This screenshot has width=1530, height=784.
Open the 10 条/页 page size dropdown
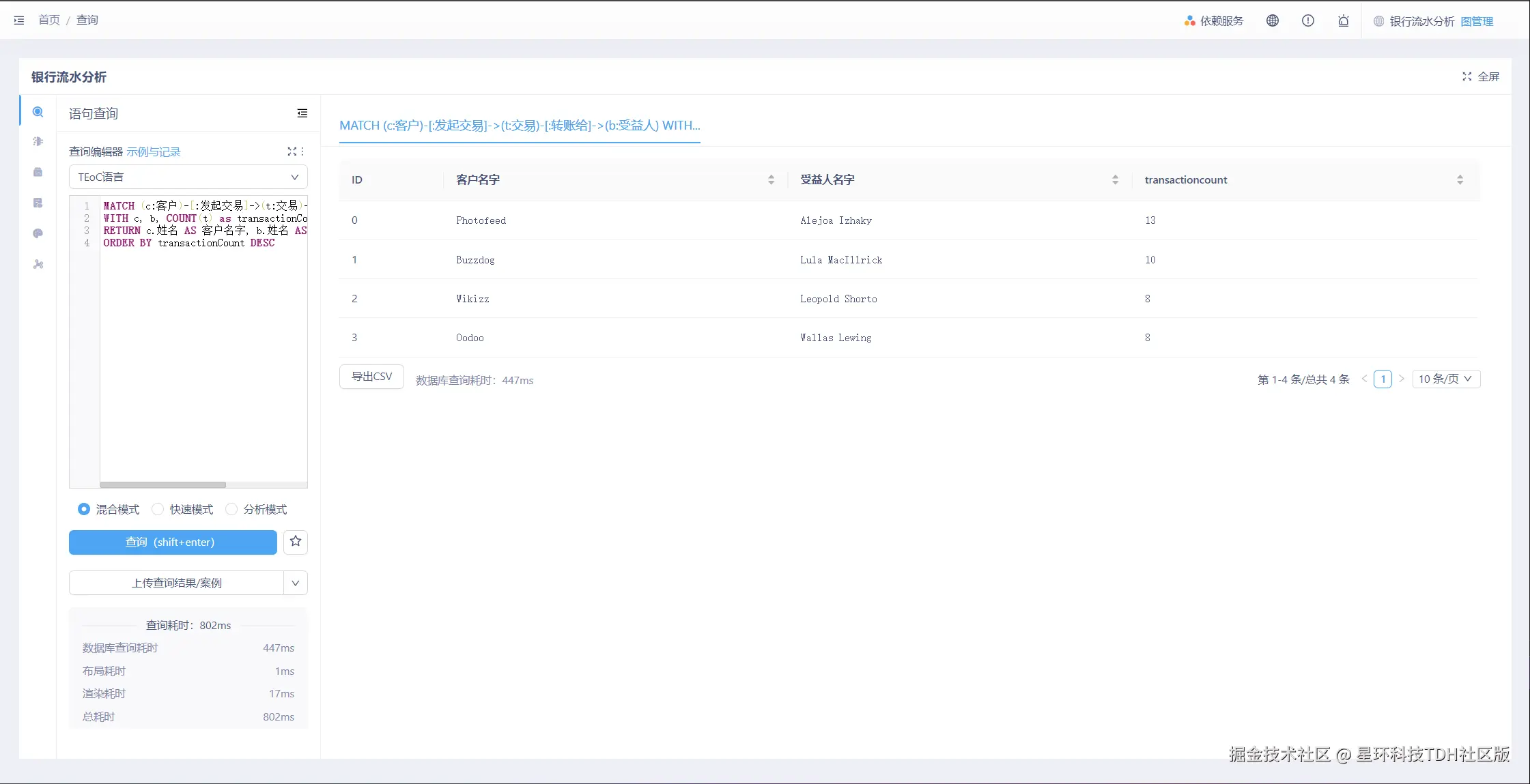[1445, 379]
